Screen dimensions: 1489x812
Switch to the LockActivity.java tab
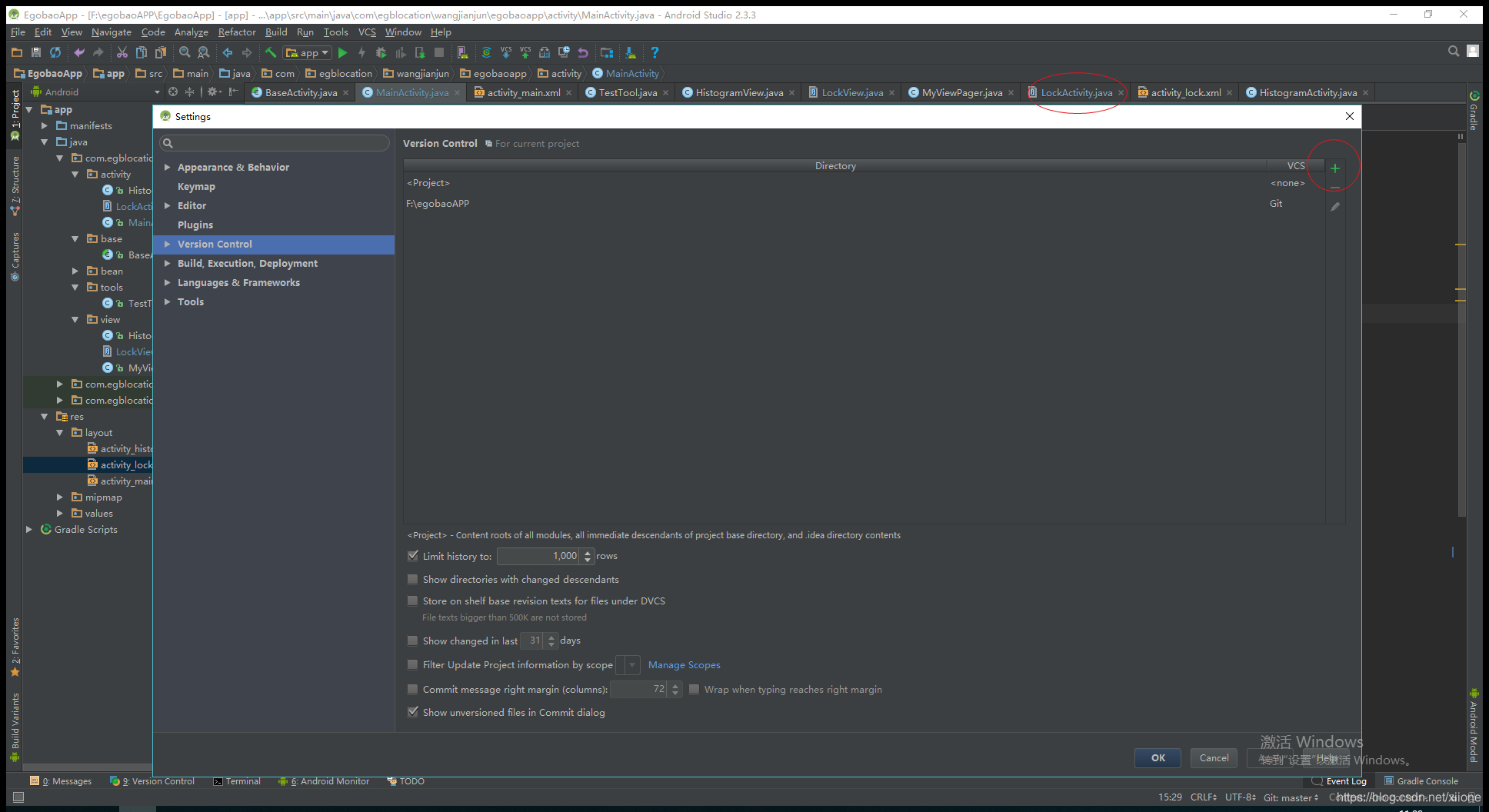[x=1076, y=92]
